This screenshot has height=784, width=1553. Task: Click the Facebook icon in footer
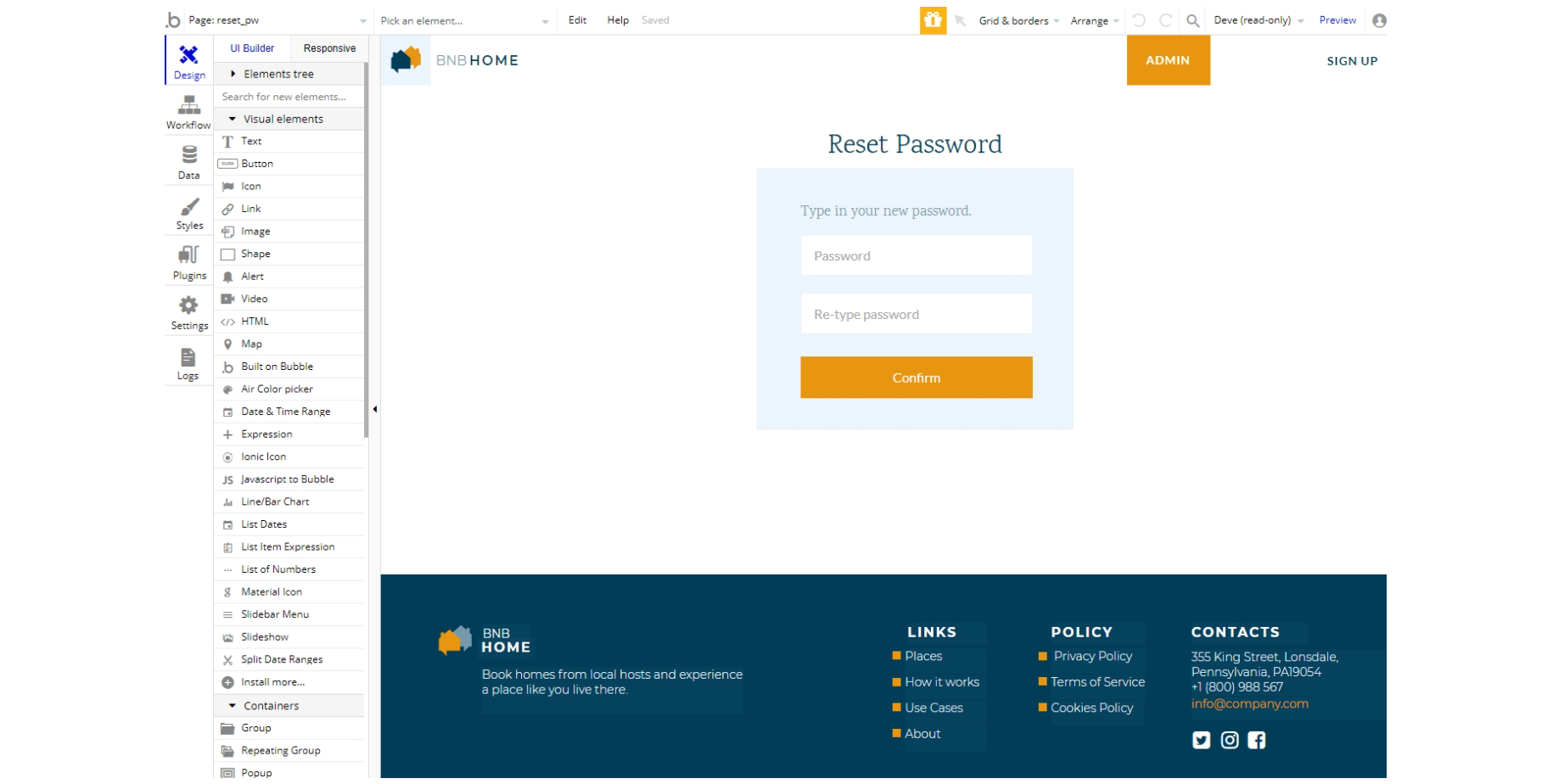(x=1257, y=740)
